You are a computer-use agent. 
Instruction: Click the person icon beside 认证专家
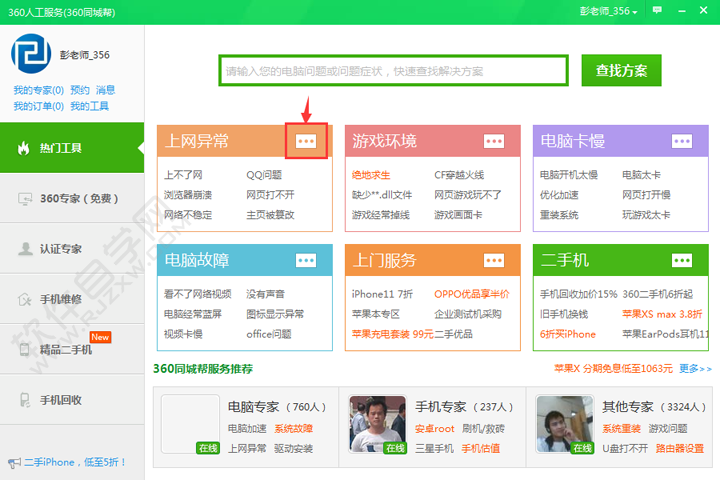point(25,248)
